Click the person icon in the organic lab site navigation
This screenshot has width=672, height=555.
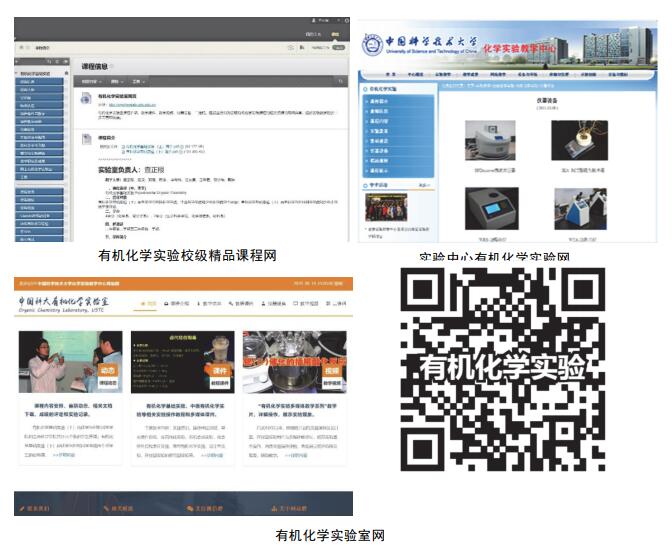point(263,303)
